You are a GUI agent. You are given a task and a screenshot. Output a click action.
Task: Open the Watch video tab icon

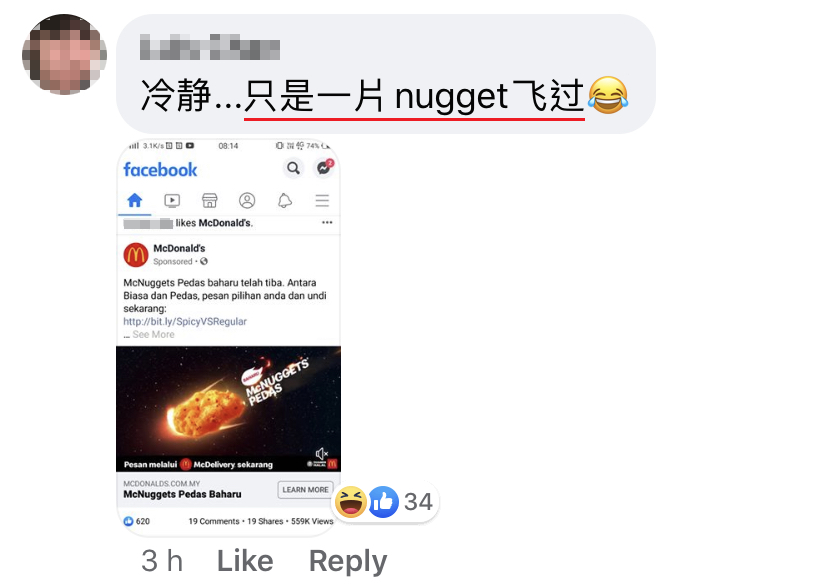(172, 201)
